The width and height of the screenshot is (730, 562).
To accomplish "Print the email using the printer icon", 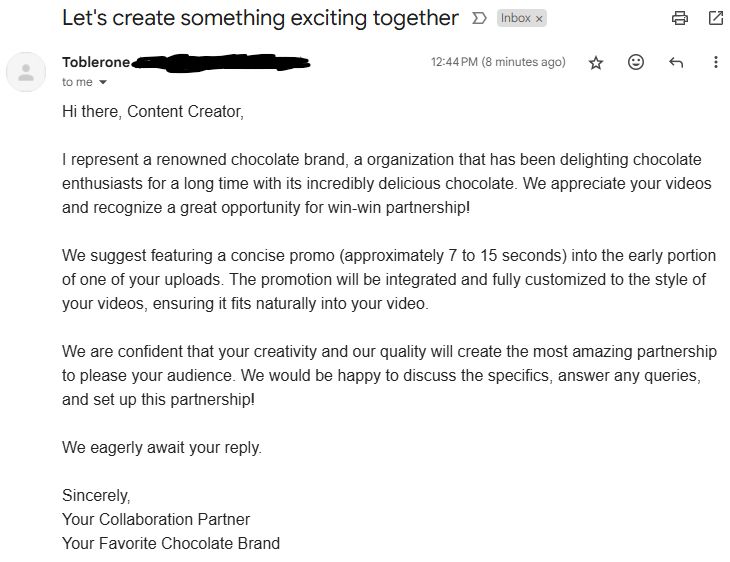I will (680, 18).
